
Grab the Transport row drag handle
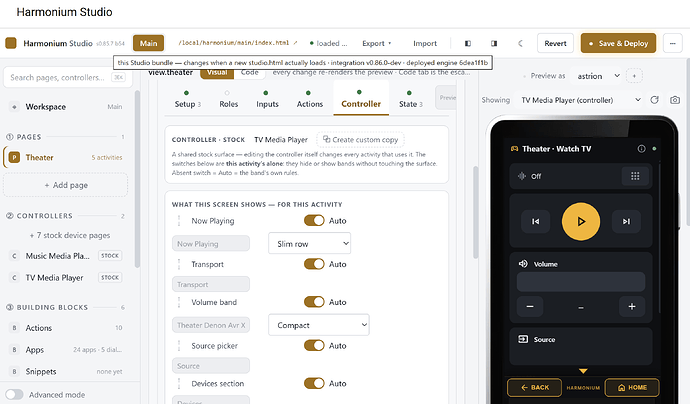[179, 264]
